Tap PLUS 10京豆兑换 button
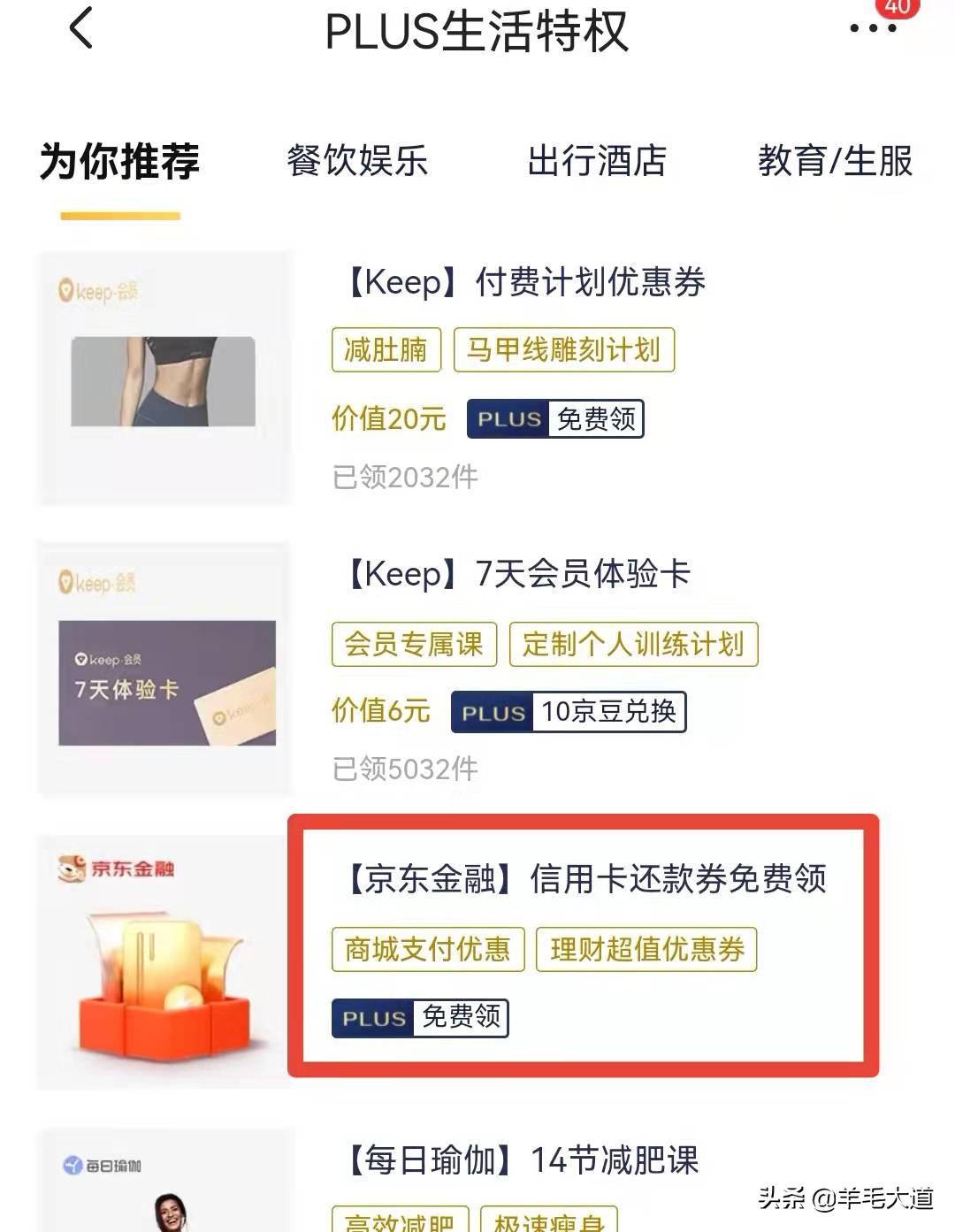 569,711
